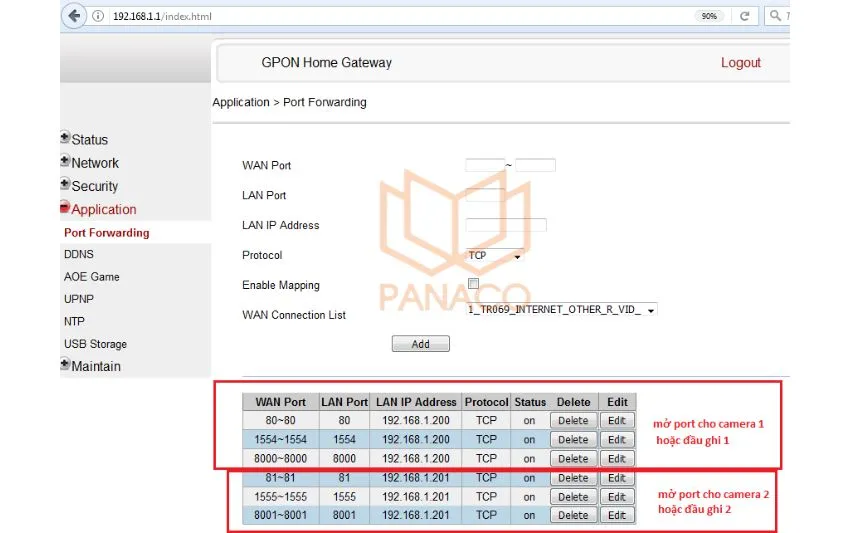Click LAN IP cell in the 81~81 row
The width and height of the screenshot is (850, 533).
click(416, 478)
